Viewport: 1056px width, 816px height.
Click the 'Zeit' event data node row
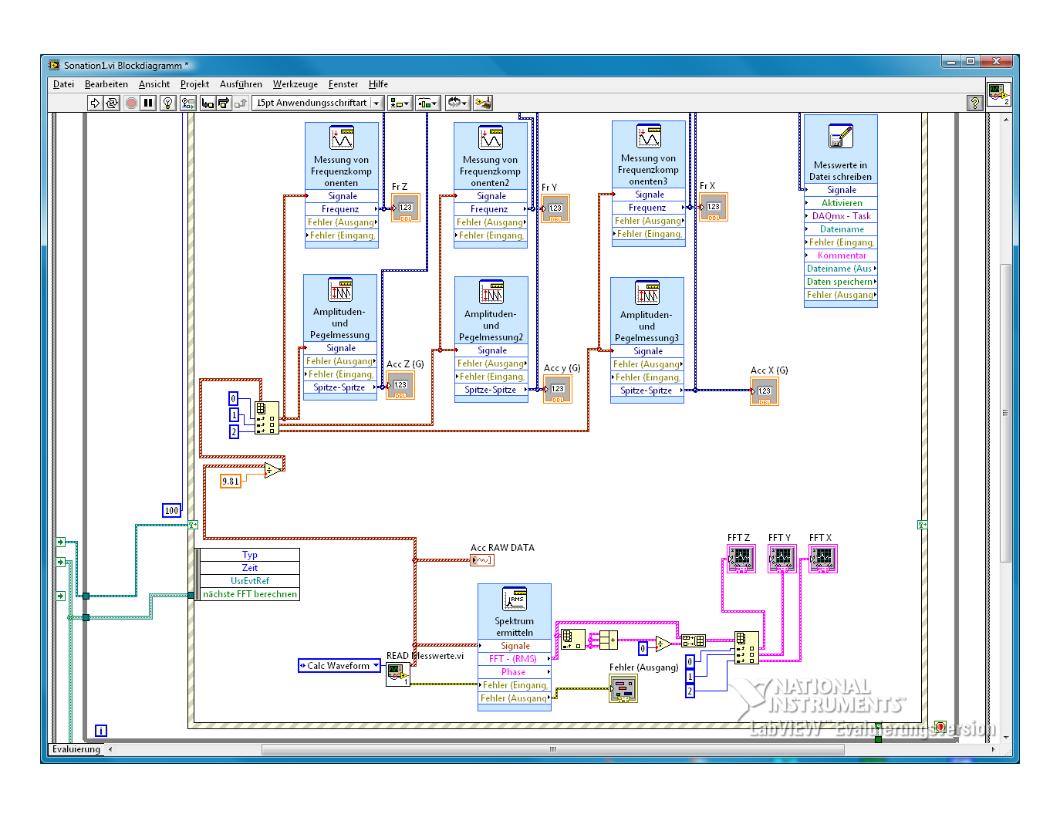click(249, 568)
